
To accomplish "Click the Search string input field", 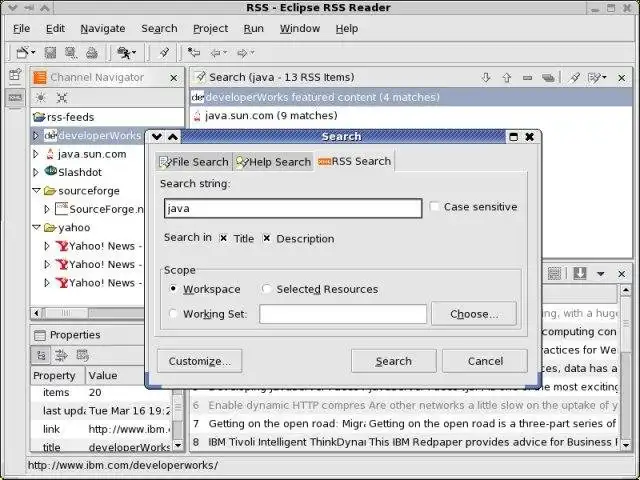I will [293, 208].
